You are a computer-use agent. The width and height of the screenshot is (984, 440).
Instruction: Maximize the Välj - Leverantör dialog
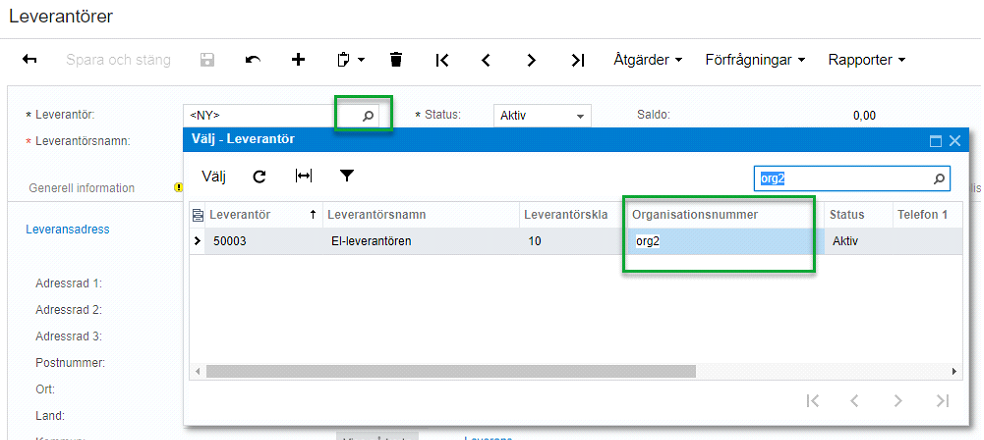[x=936, y=141]
